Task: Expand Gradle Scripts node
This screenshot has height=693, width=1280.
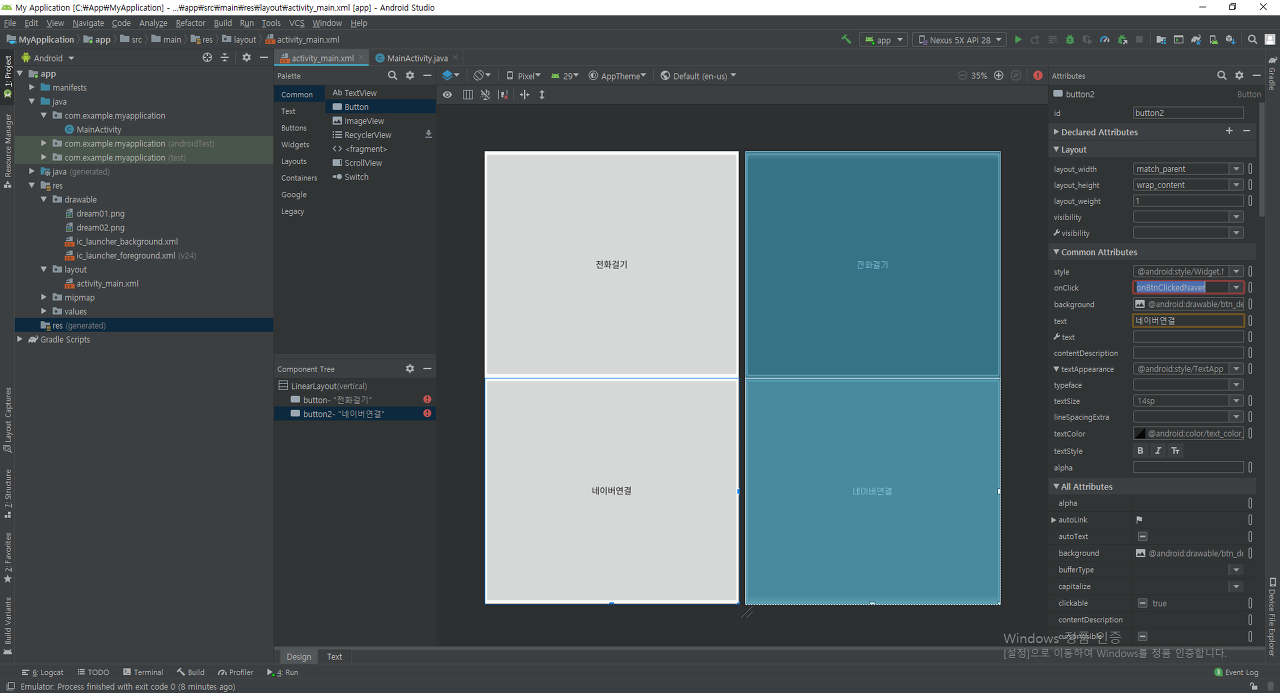Action: (x=20, y=339)
